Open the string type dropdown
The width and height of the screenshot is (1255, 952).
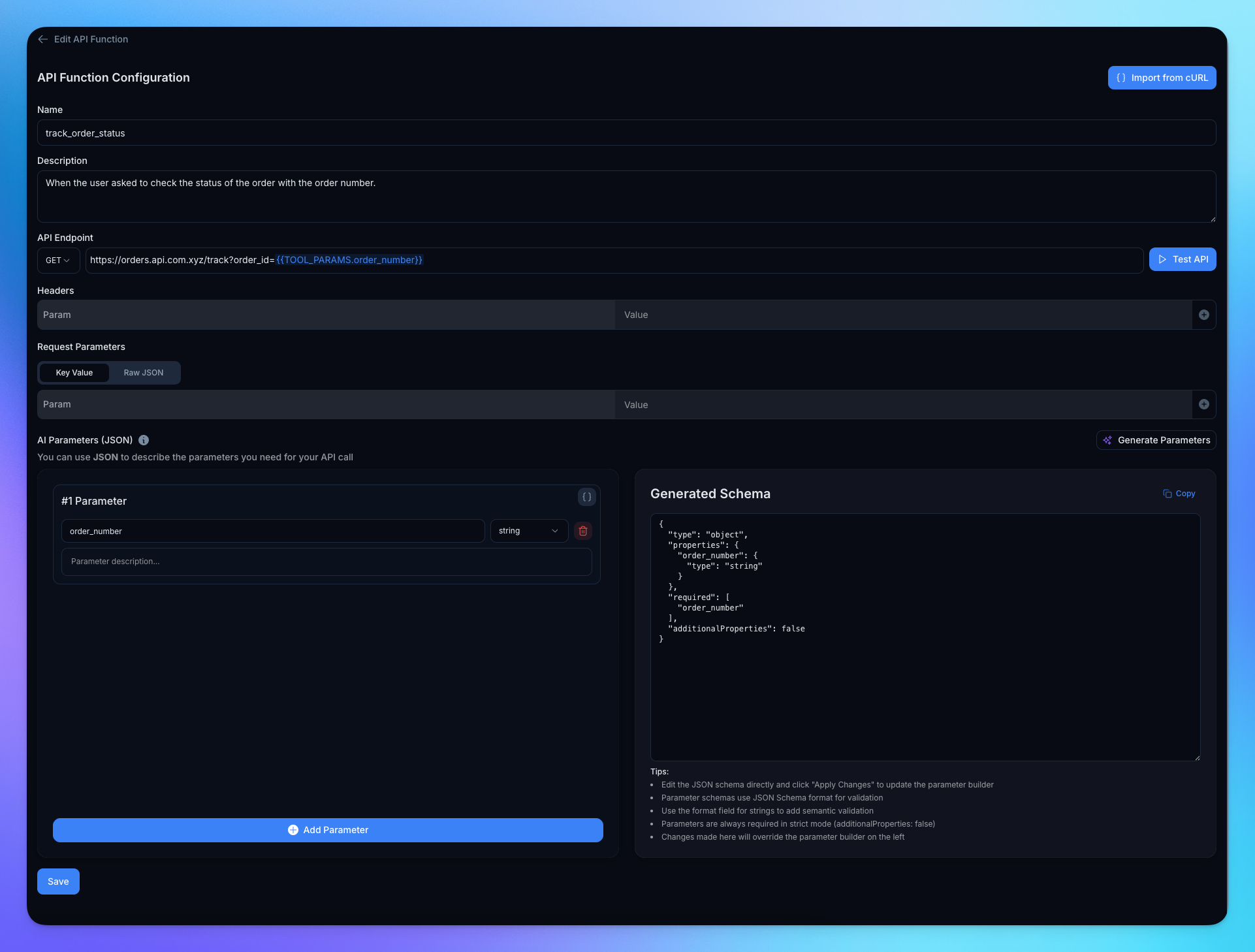pos(528,531)
